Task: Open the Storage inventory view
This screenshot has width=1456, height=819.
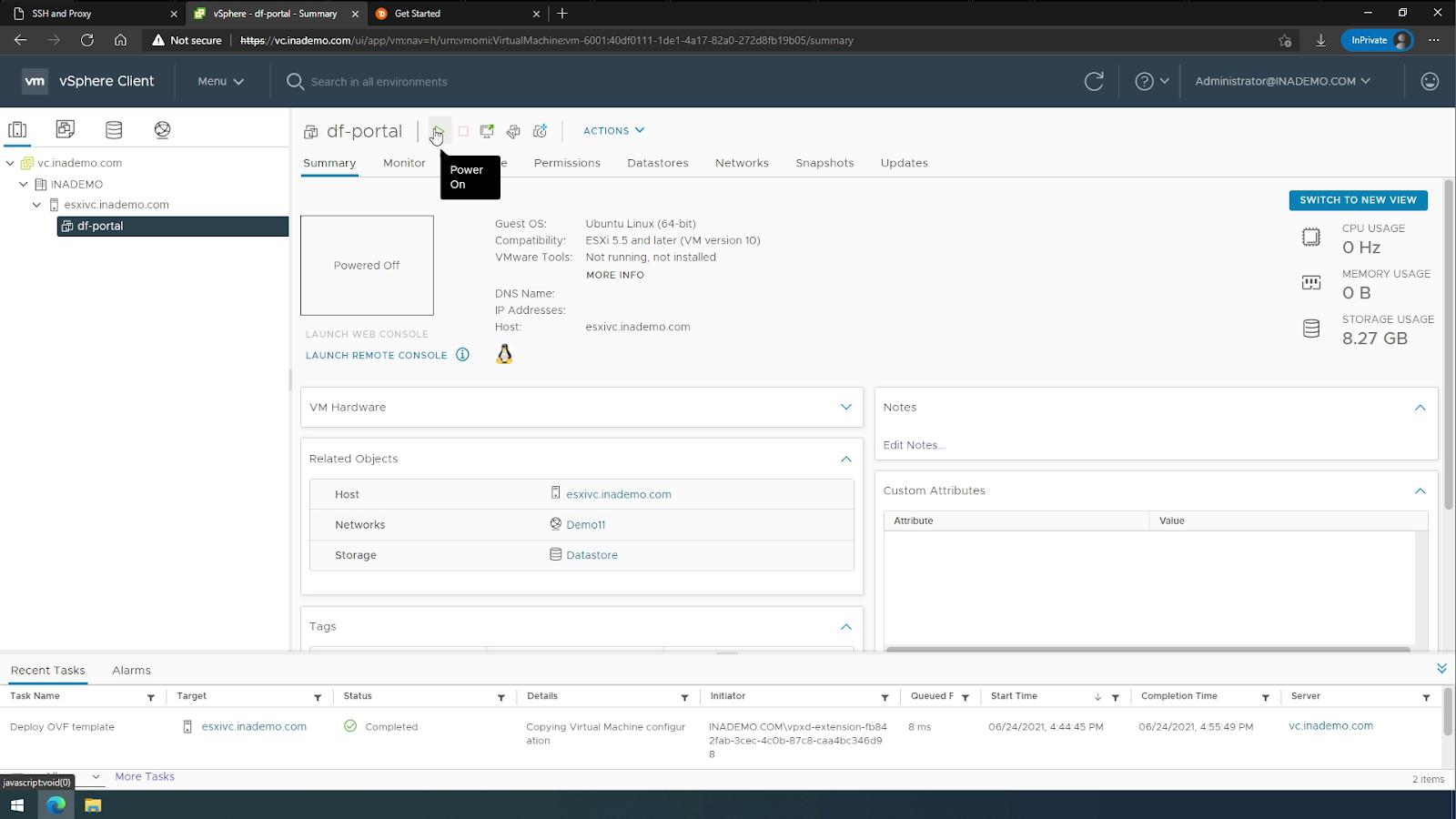Action: pos(114,129)
